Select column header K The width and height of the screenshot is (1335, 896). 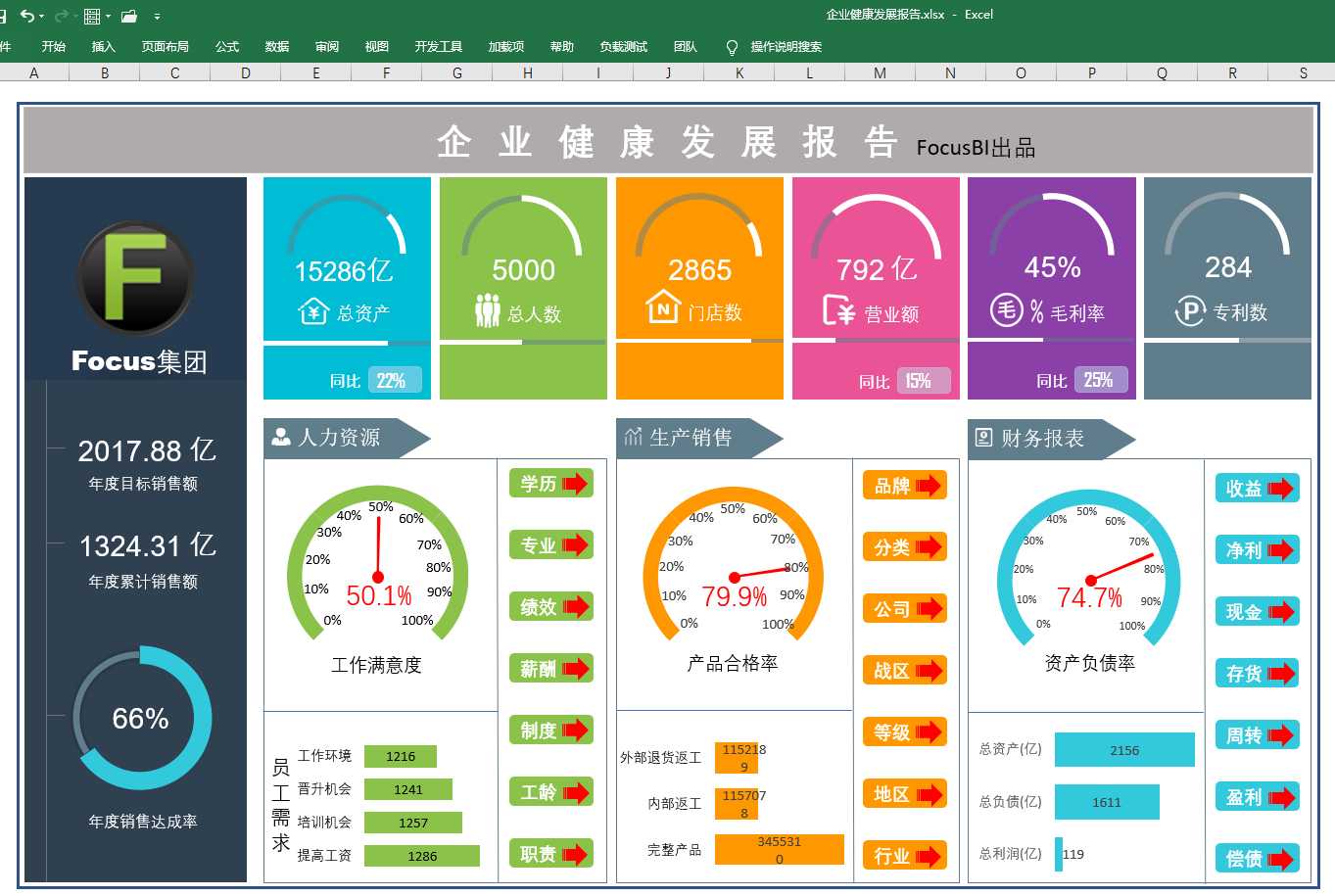point(739,72)
